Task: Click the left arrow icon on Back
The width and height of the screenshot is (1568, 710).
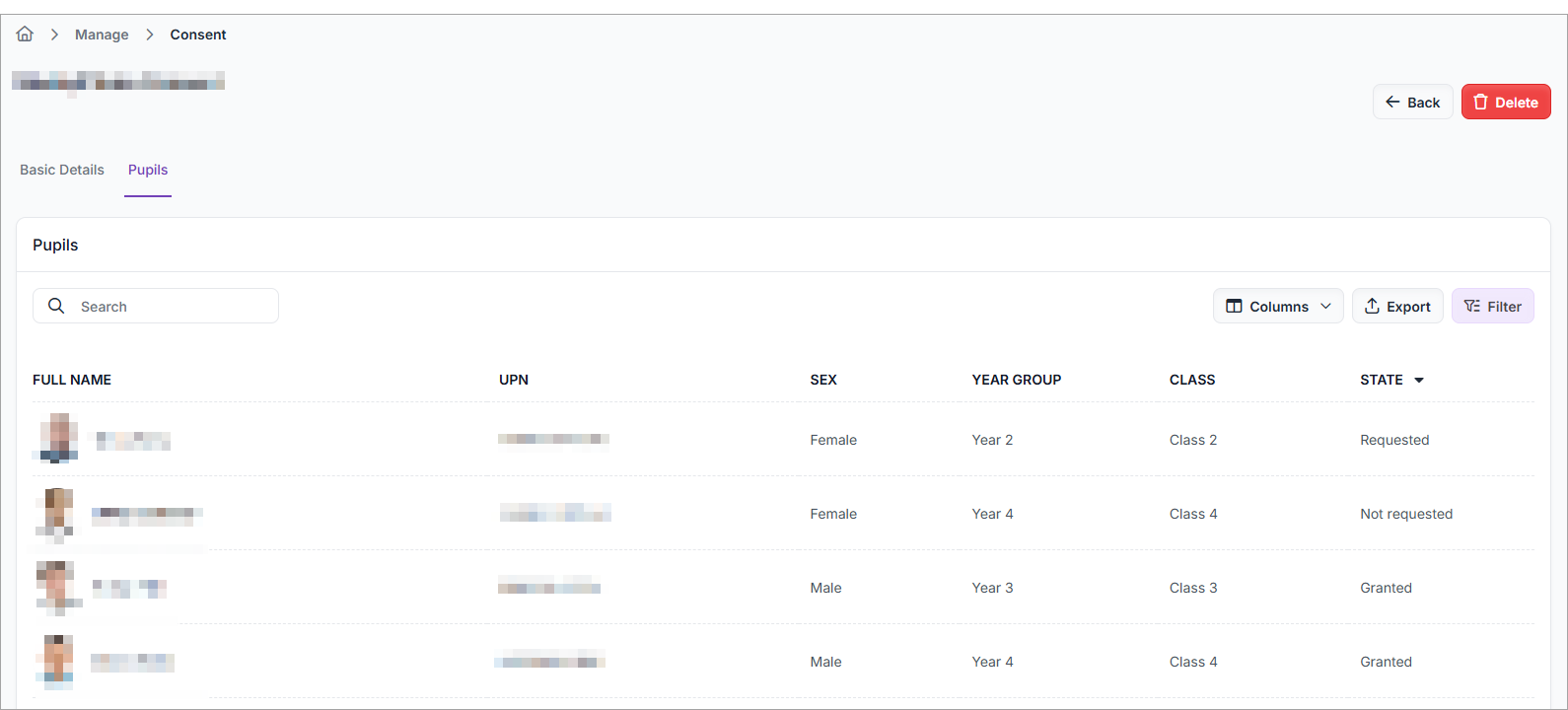Action: 1392,103
